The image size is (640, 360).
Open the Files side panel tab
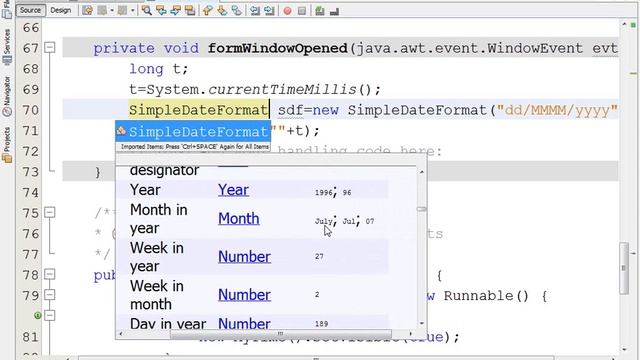click(7, 9)
